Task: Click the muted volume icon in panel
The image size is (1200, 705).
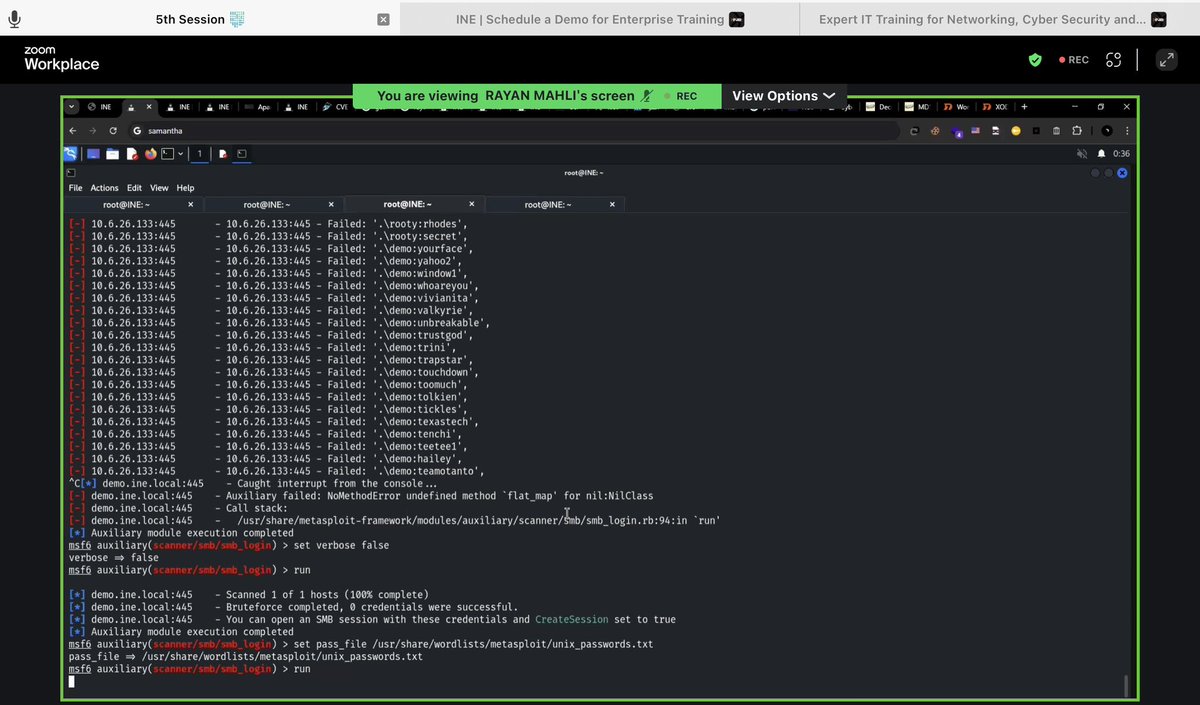Action: (x=1082, y=154)
